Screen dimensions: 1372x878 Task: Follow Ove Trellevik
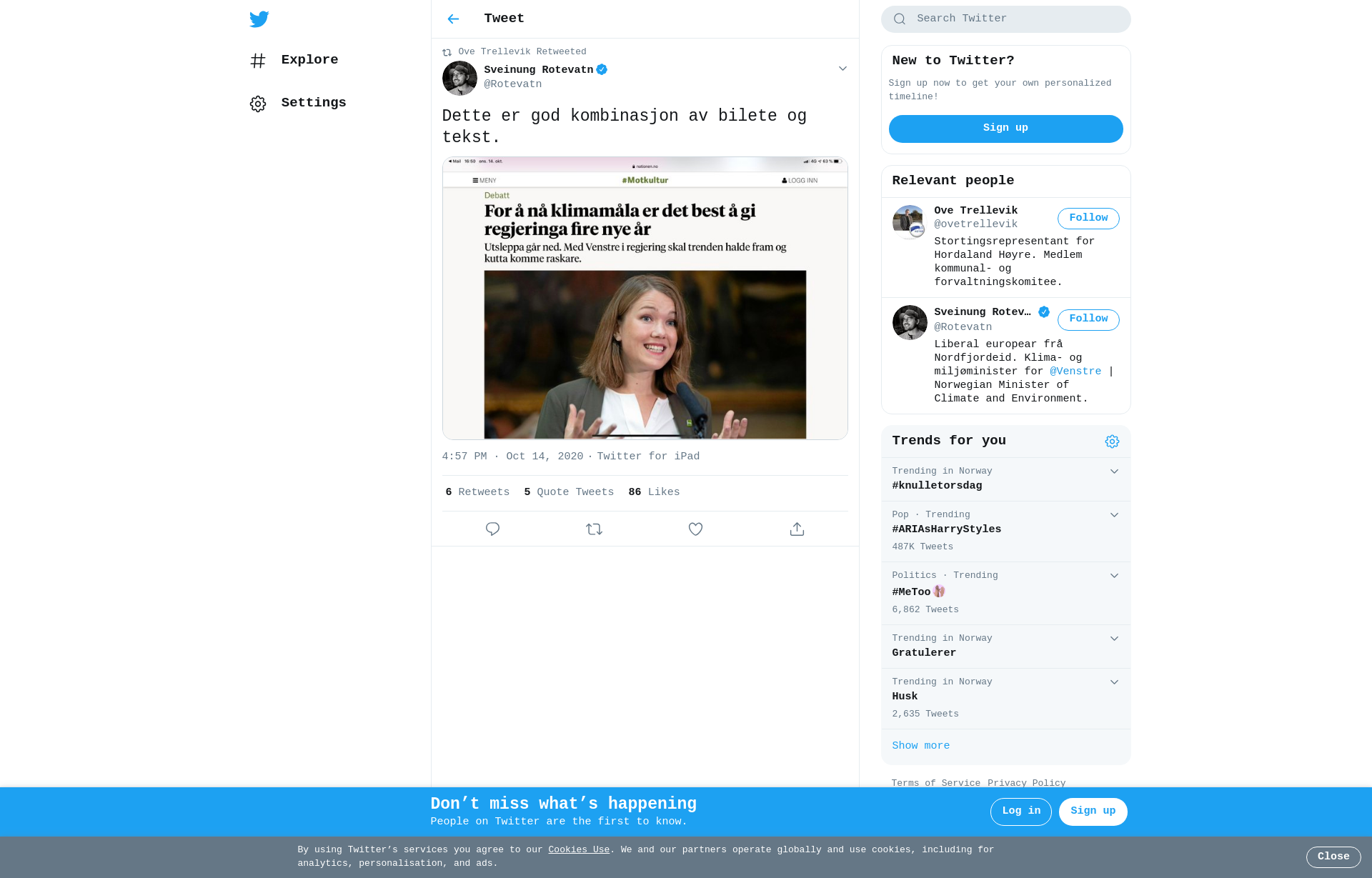[x=1088, y=218]
